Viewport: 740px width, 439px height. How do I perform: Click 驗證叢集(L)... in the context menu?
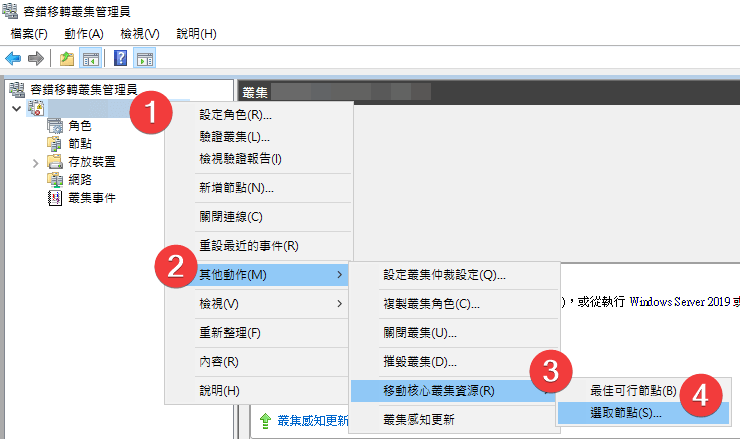[x=235, y=136]
